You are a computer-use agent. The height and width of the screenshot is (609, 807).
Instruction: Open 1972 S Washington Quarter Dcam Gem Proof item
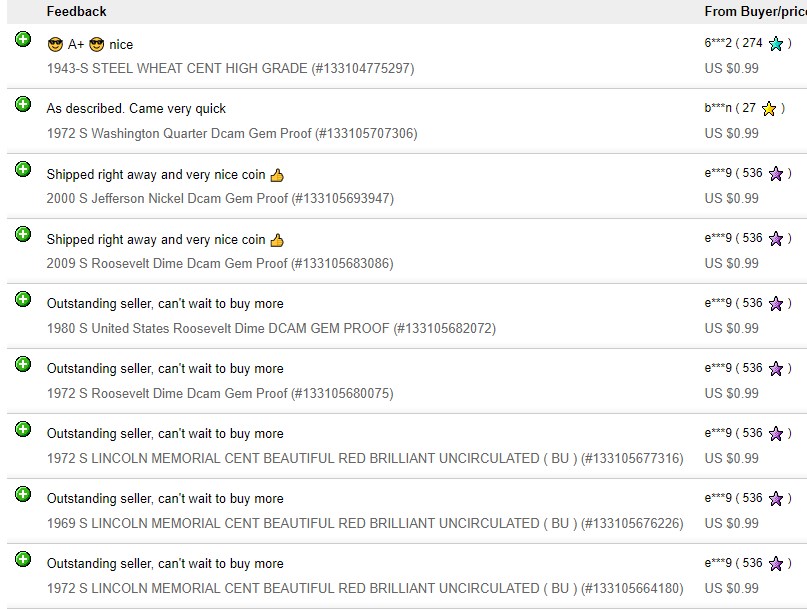[x=232, y=133]
